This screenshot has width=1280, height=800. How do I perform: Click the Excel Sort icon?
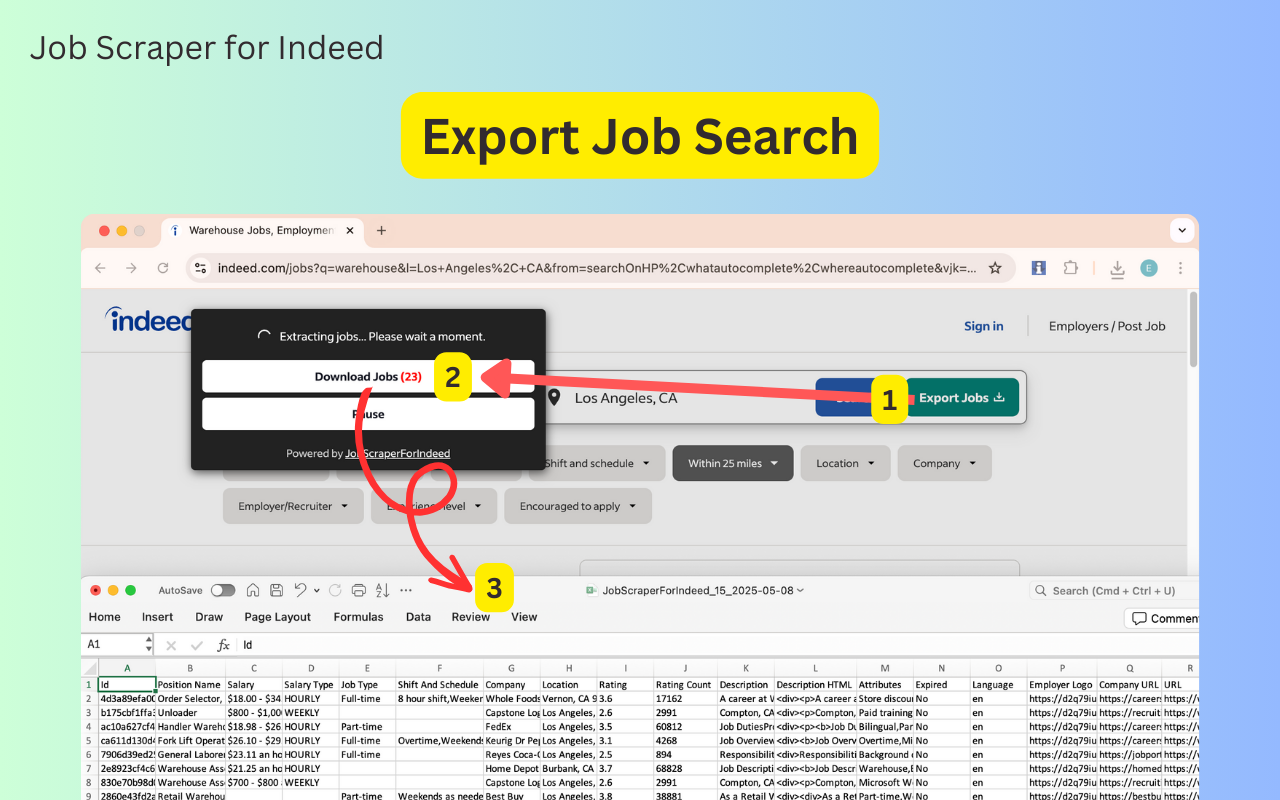coord(383,590)
